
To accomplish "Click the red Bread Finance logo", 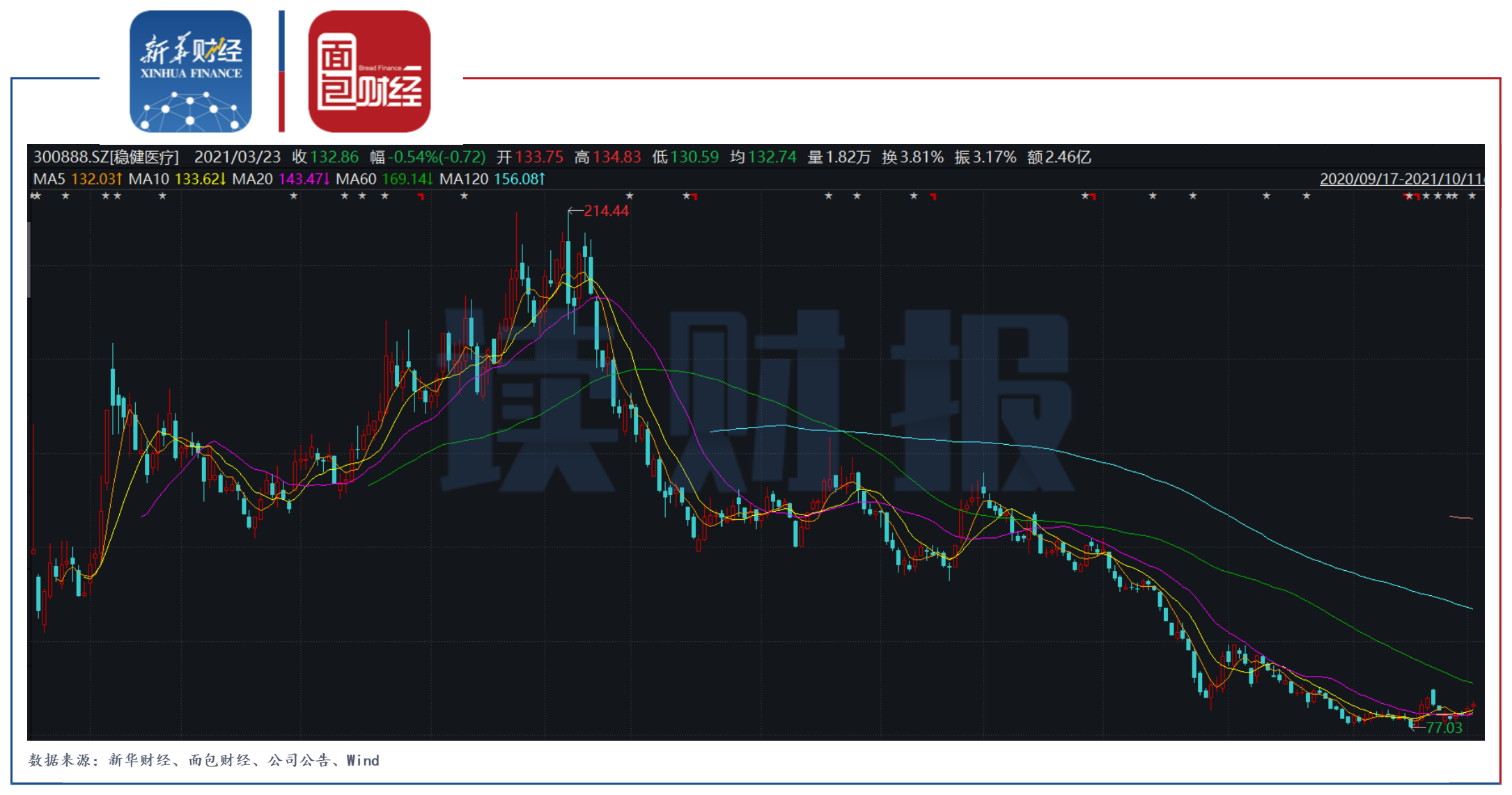I will pos(369,71).
